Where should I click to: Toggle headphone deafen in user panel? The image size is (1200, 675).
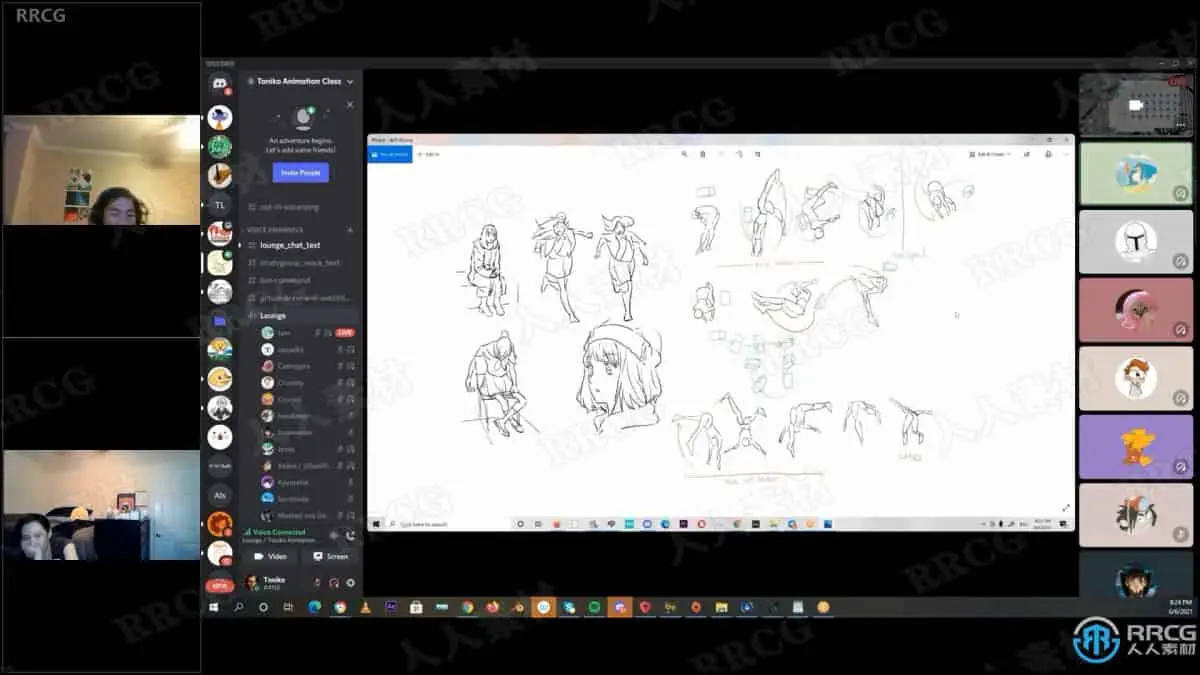click(x=333, y=582)
